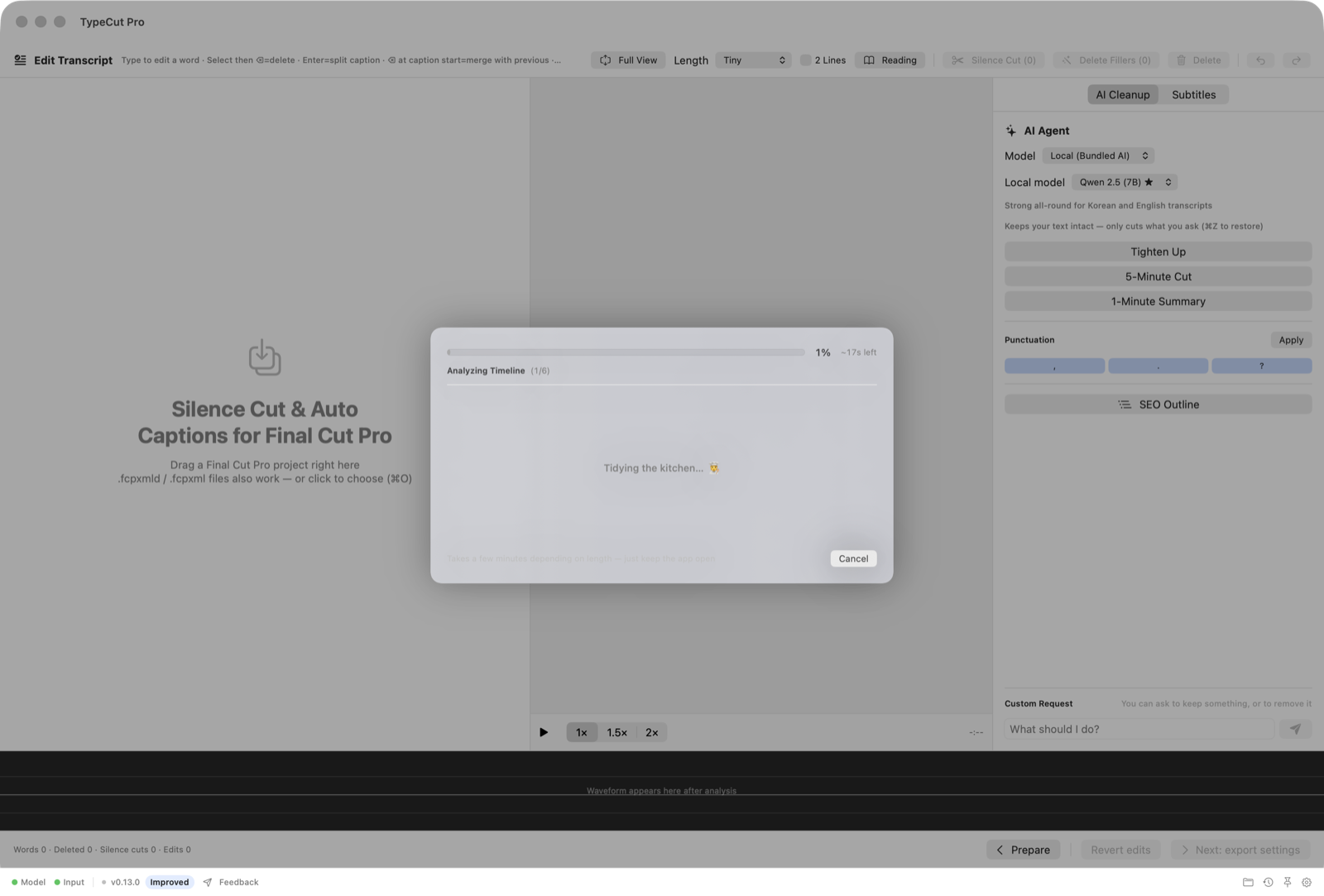Click the pin icon in status bar

pos(1288,882)
